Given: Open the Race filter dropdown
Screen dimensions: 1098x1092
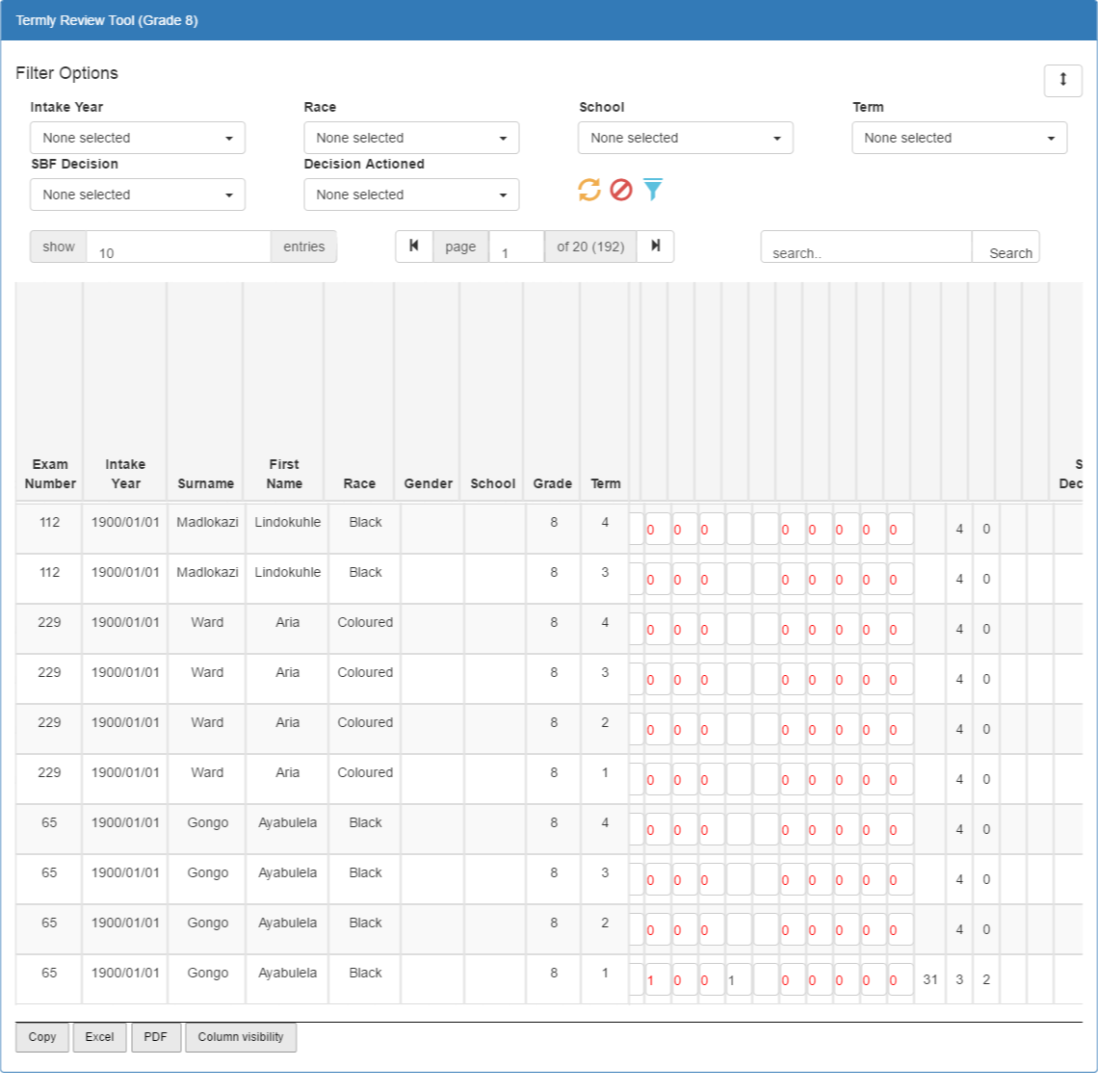Looking at the screenshot, I should click(411, 138).
